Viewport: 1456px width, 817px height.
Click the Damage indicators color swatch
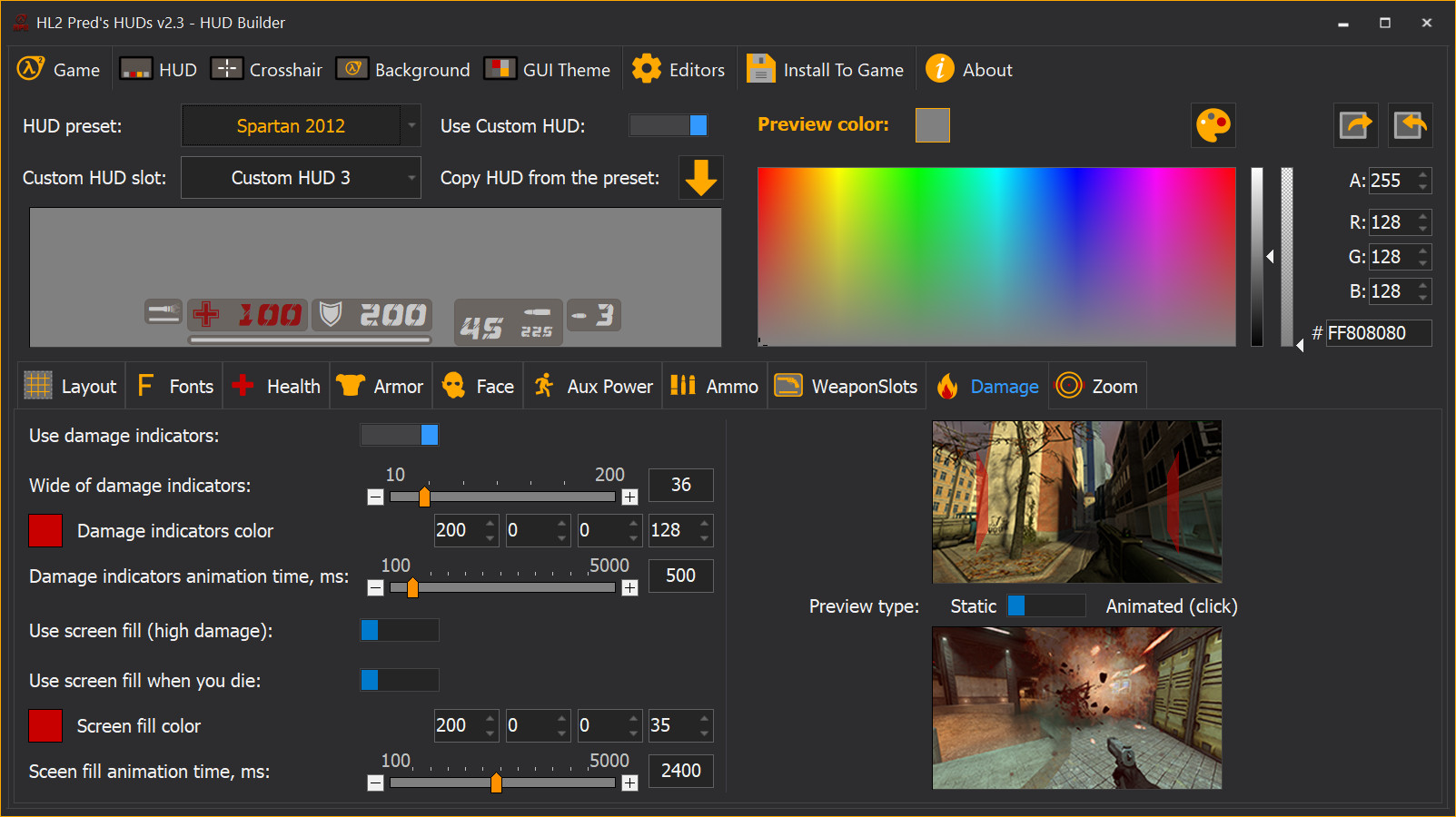pyautogui.click(x=45, y=530)
